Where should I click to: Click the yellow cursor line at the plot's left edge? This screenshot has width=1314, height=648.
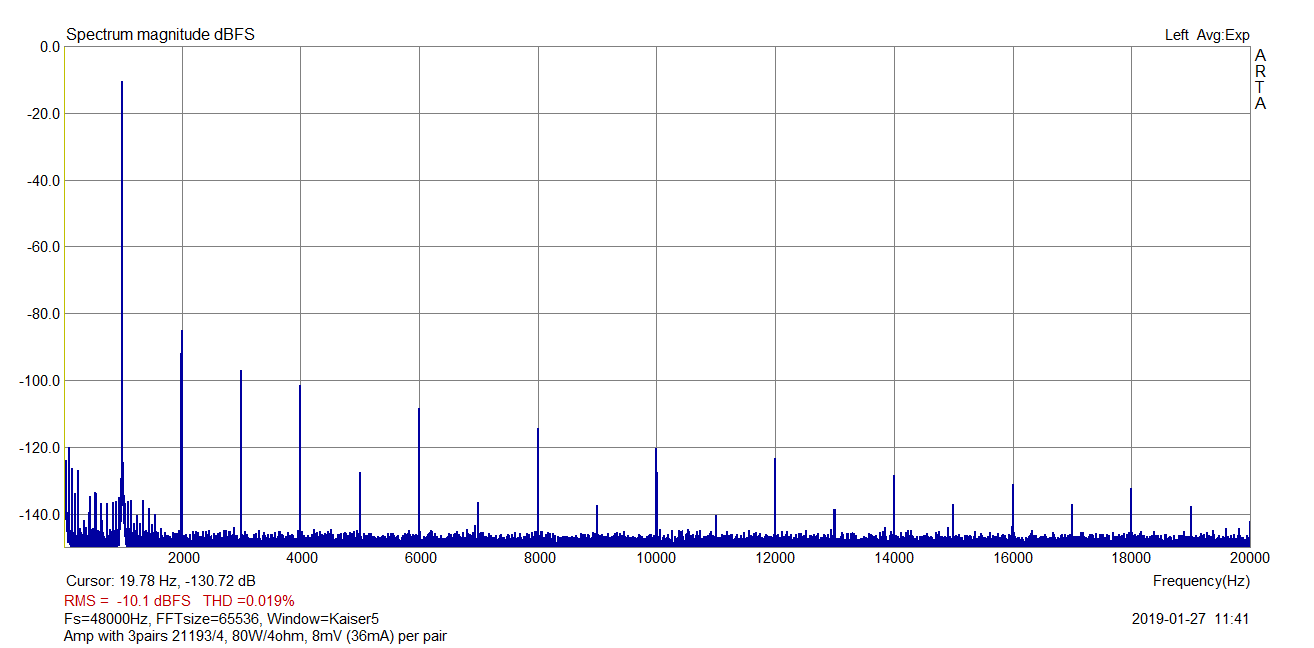click(x=65, y=296)
